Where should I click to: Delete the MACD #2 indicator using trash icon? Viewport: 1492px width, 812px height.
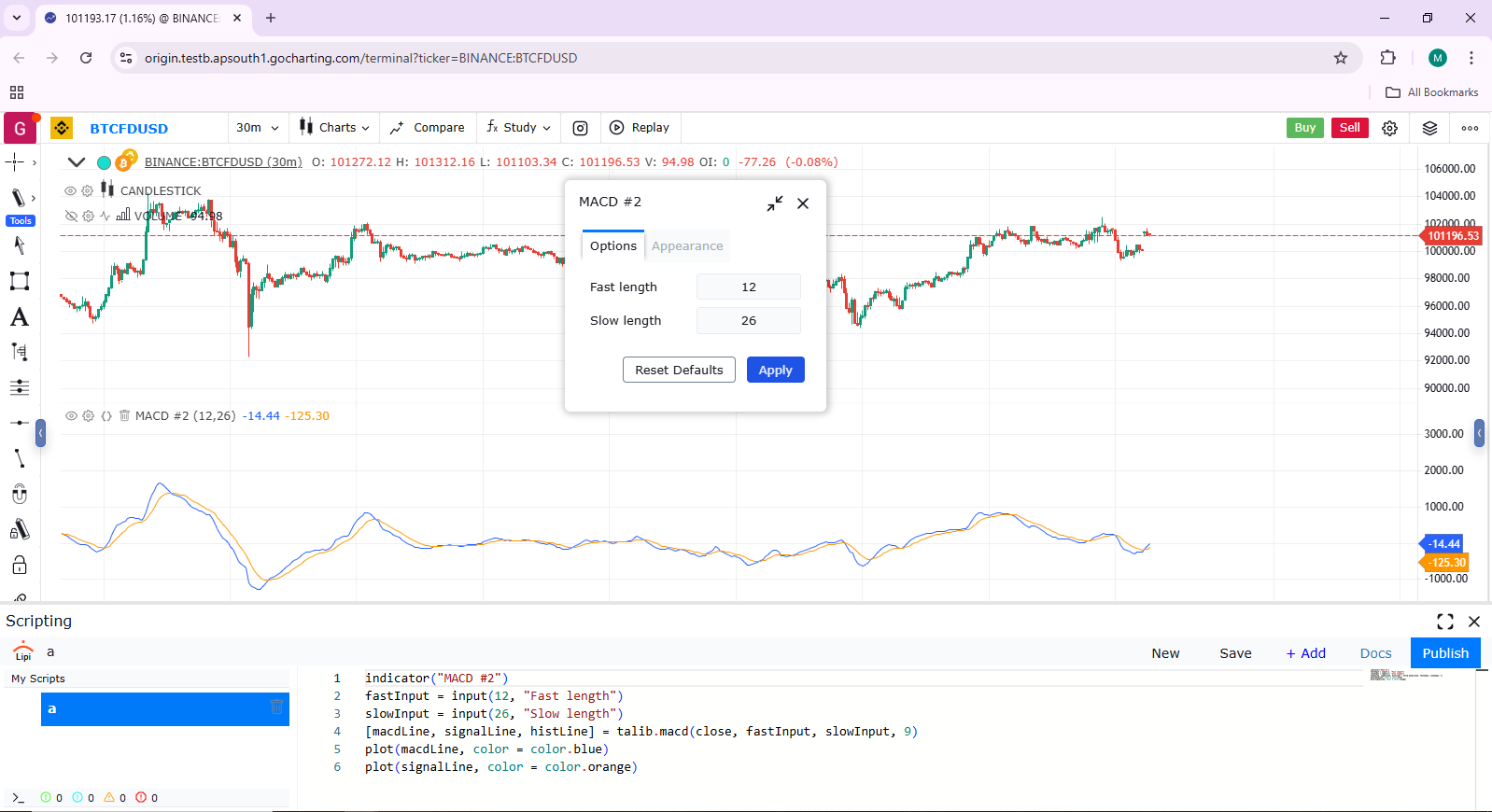pos(124,416)
